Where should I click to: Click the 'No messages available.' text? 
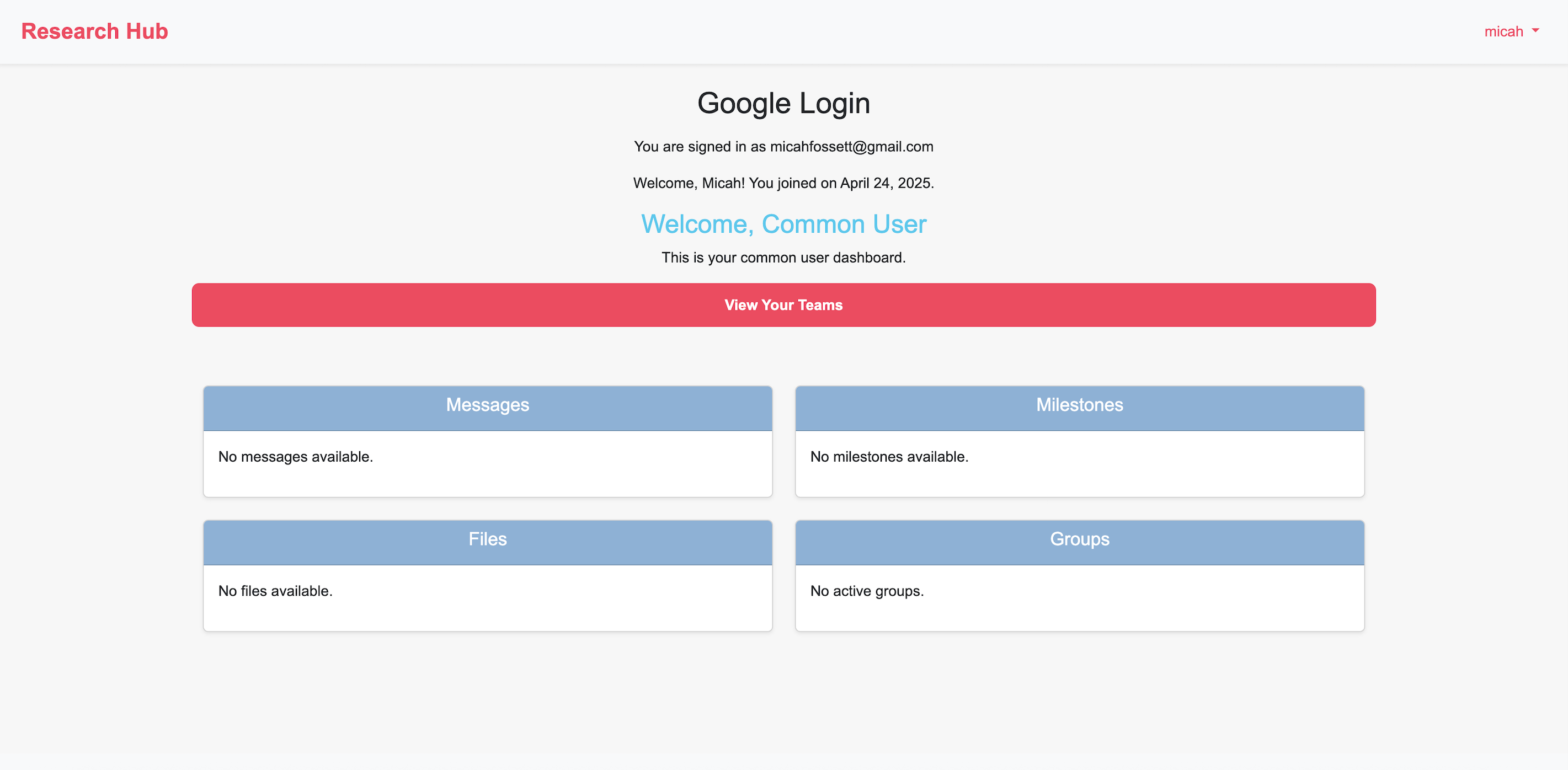pyautogui.click(x=295, y=457)
